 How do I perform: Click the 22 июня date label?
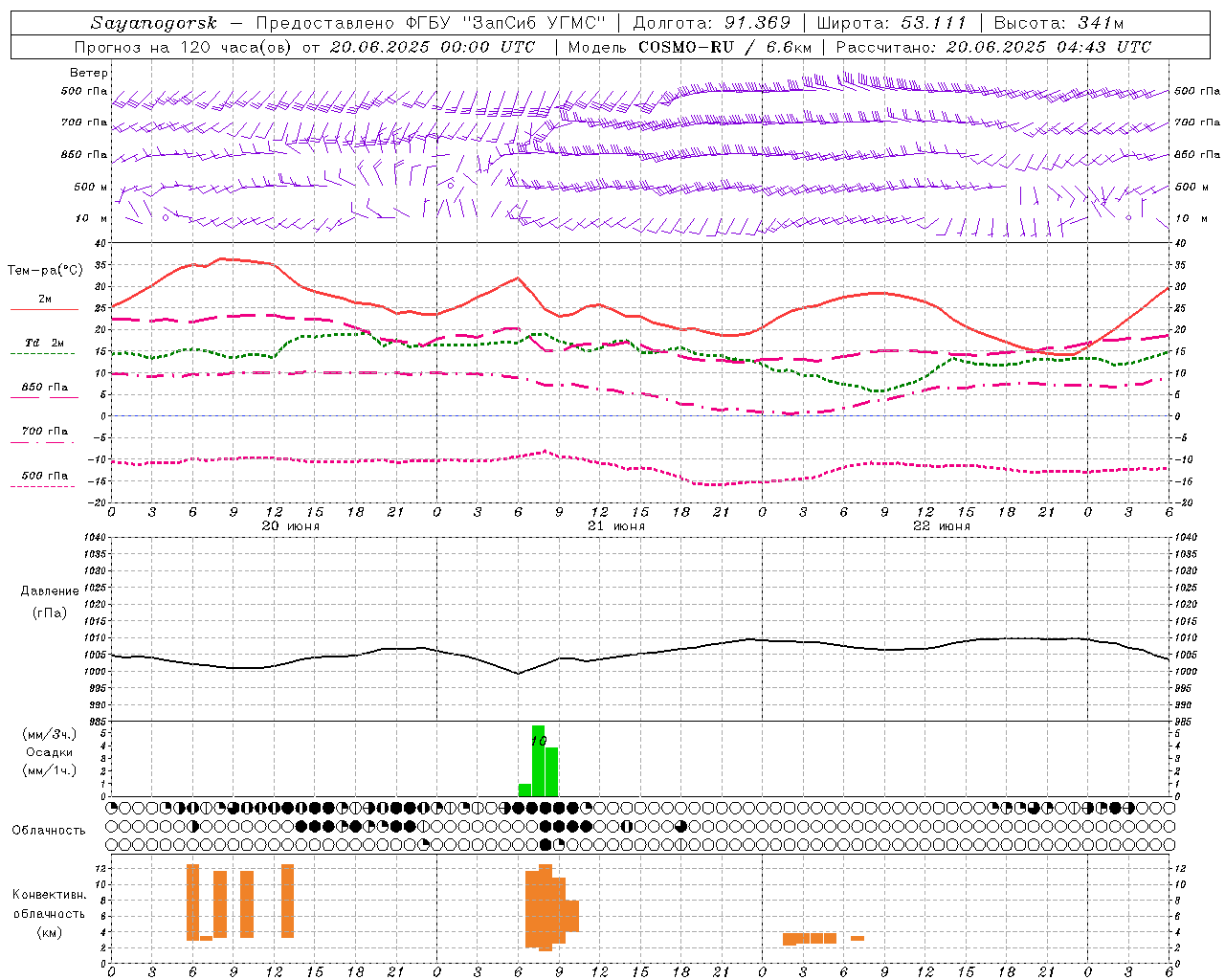point(942,526)
